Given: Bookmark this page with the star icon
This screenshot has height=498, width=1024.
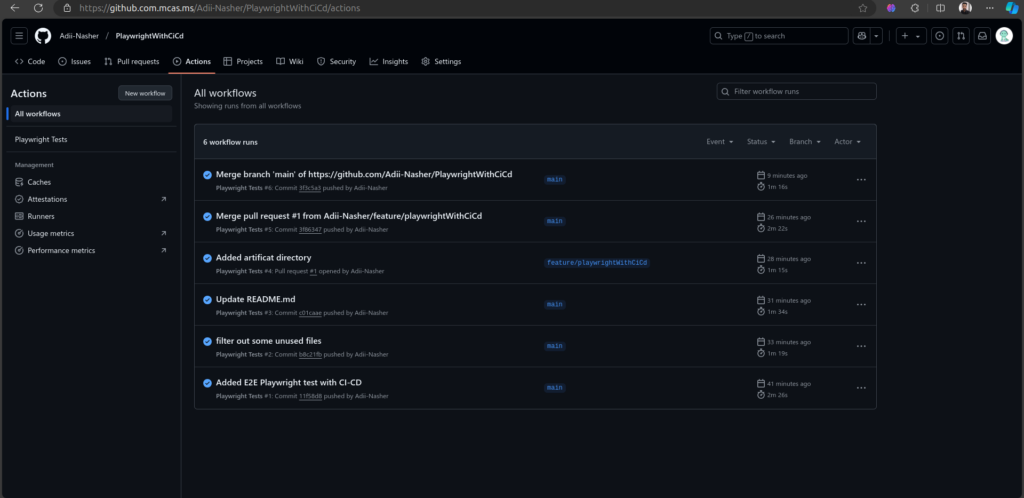Looking at the screenshot, I should click(863, 8).
